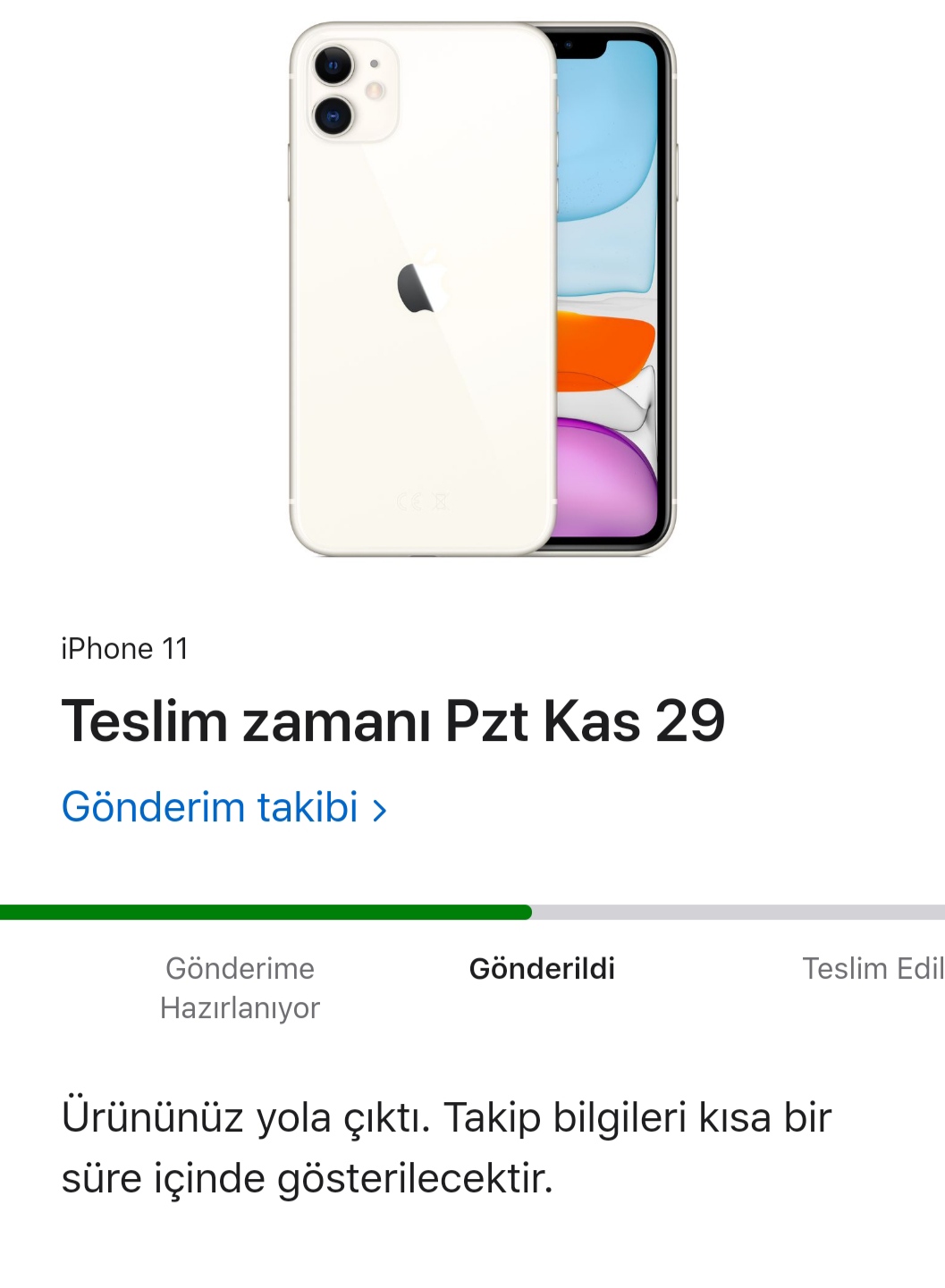Select the Teslim Edildi step
945x1288 pixels.
[873, 969]
